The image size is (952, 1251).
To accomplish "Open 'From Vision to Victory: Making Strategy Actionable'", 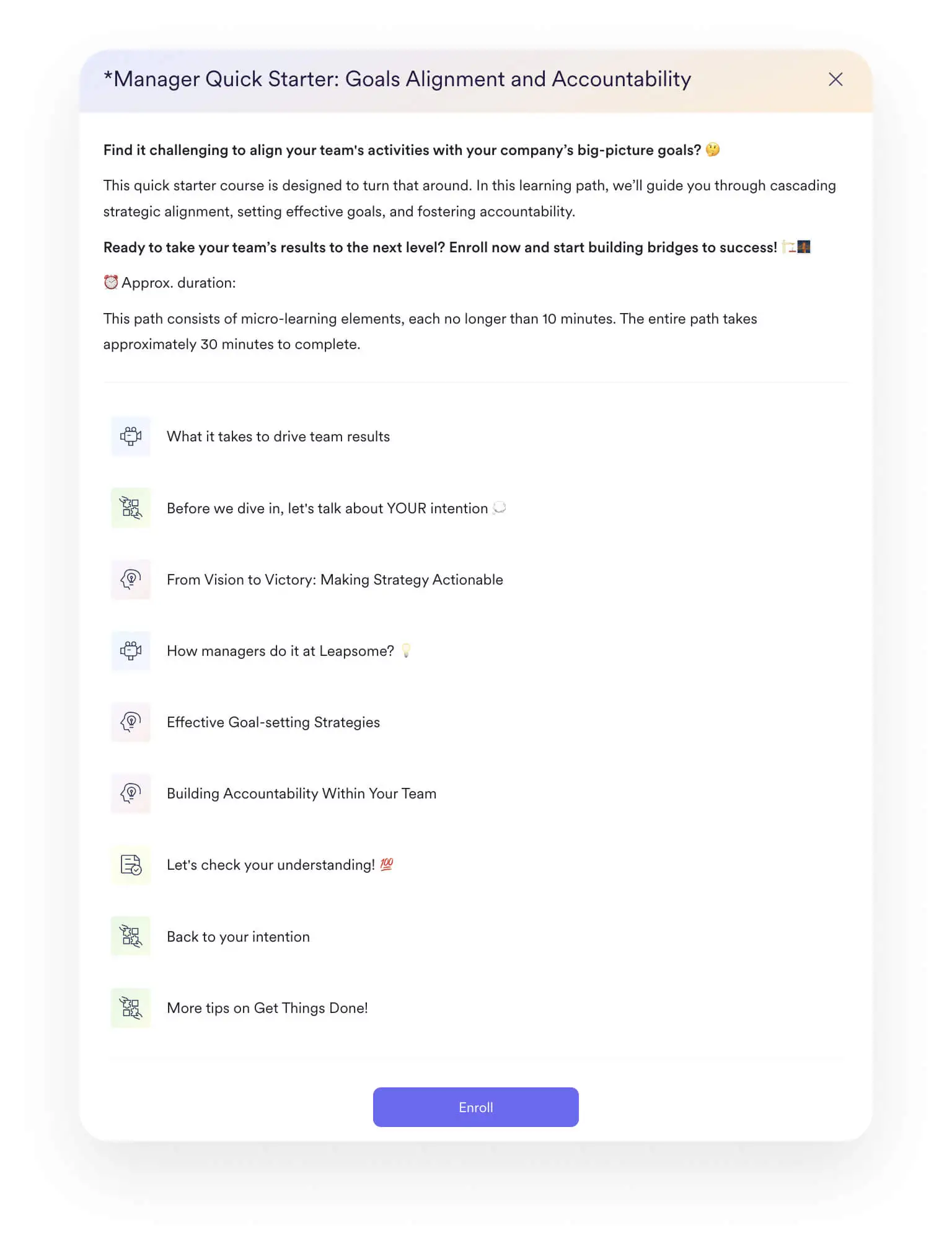I will (x=334, y=580).
